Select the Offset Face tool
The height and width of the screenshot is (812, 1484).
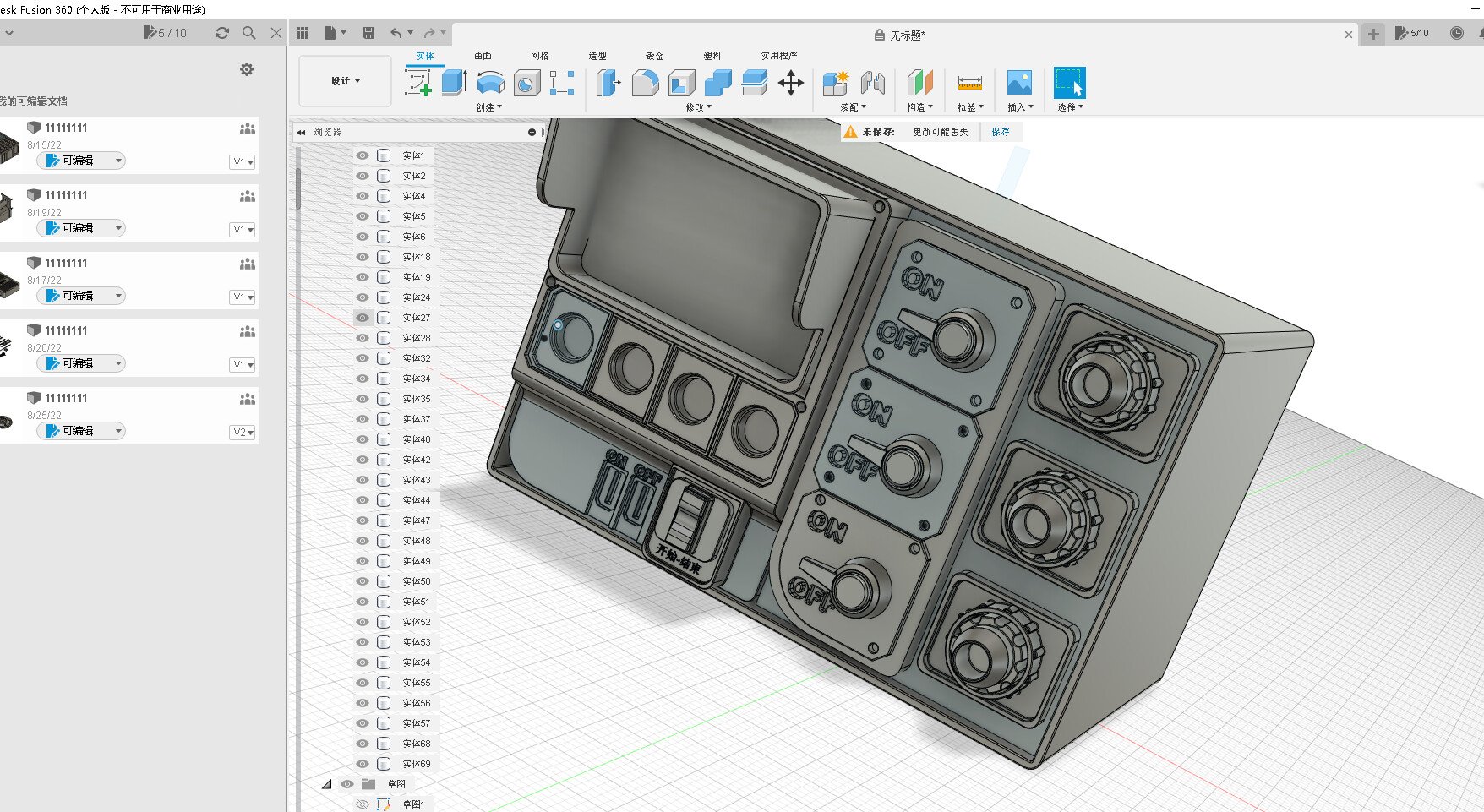click(x=754, y=83)
